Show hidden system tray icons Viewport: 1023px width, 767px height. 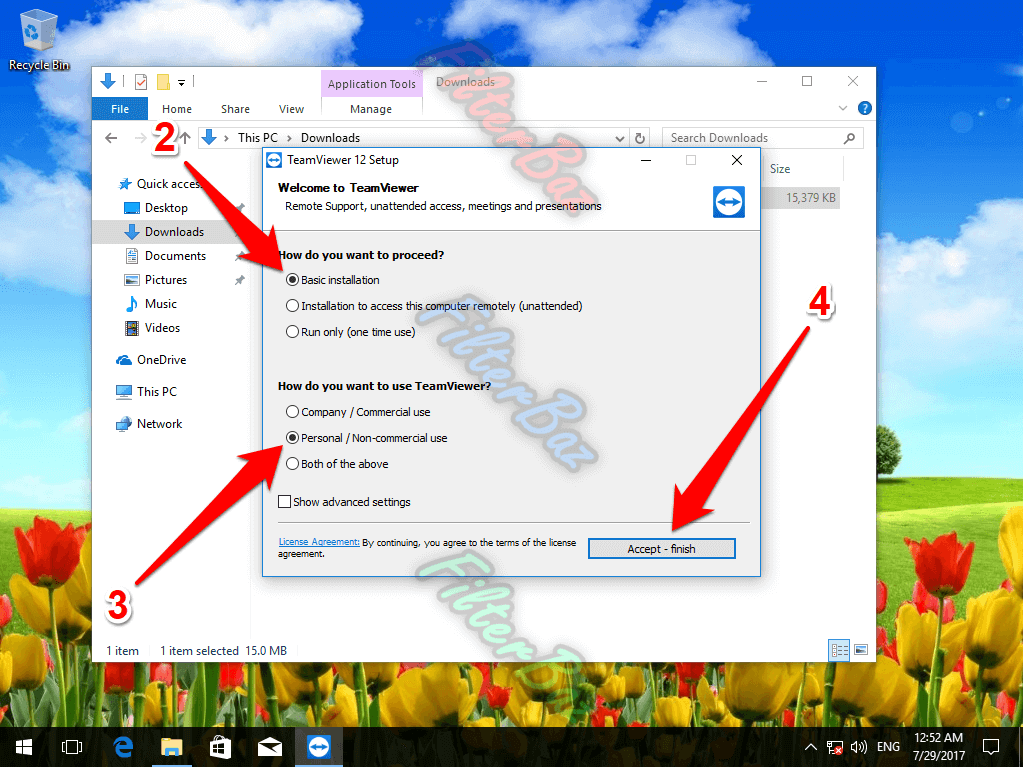pyautogui.click(x=810, y=747)
